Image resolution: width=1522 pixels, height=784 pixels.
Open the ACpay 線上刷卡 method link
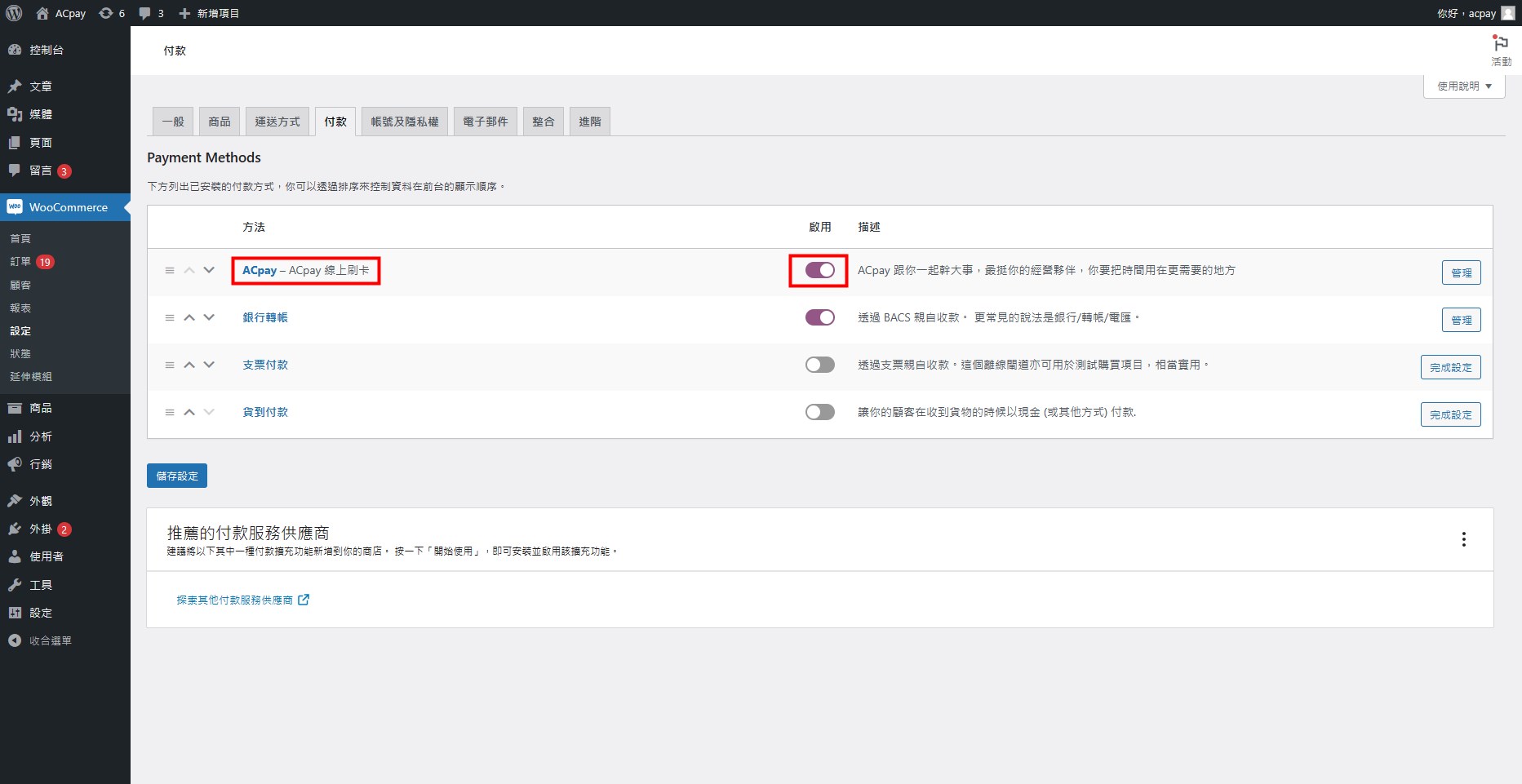(306, 270)
